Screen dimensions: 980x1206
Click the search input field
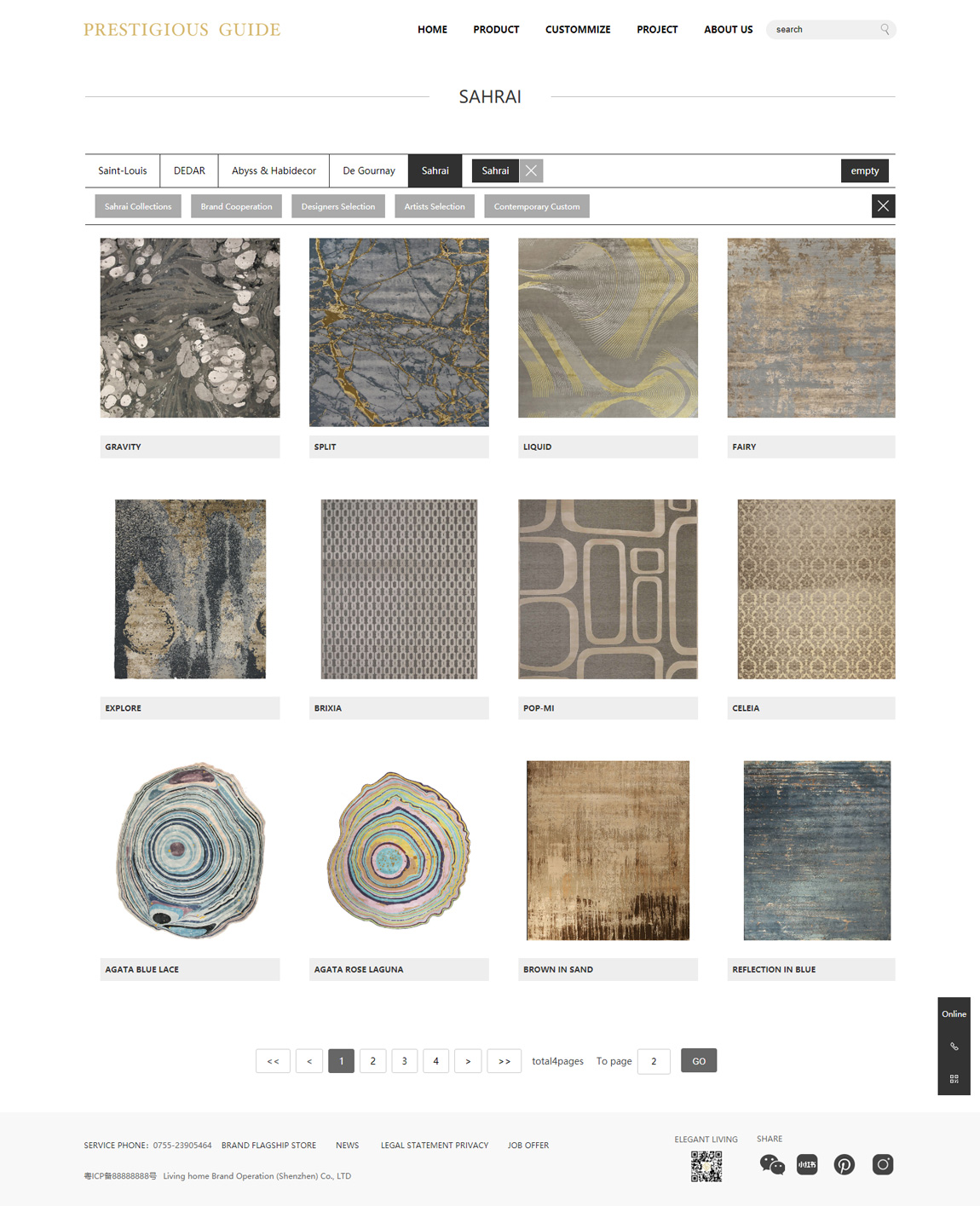pyautogui.click(x=825, y=29)
